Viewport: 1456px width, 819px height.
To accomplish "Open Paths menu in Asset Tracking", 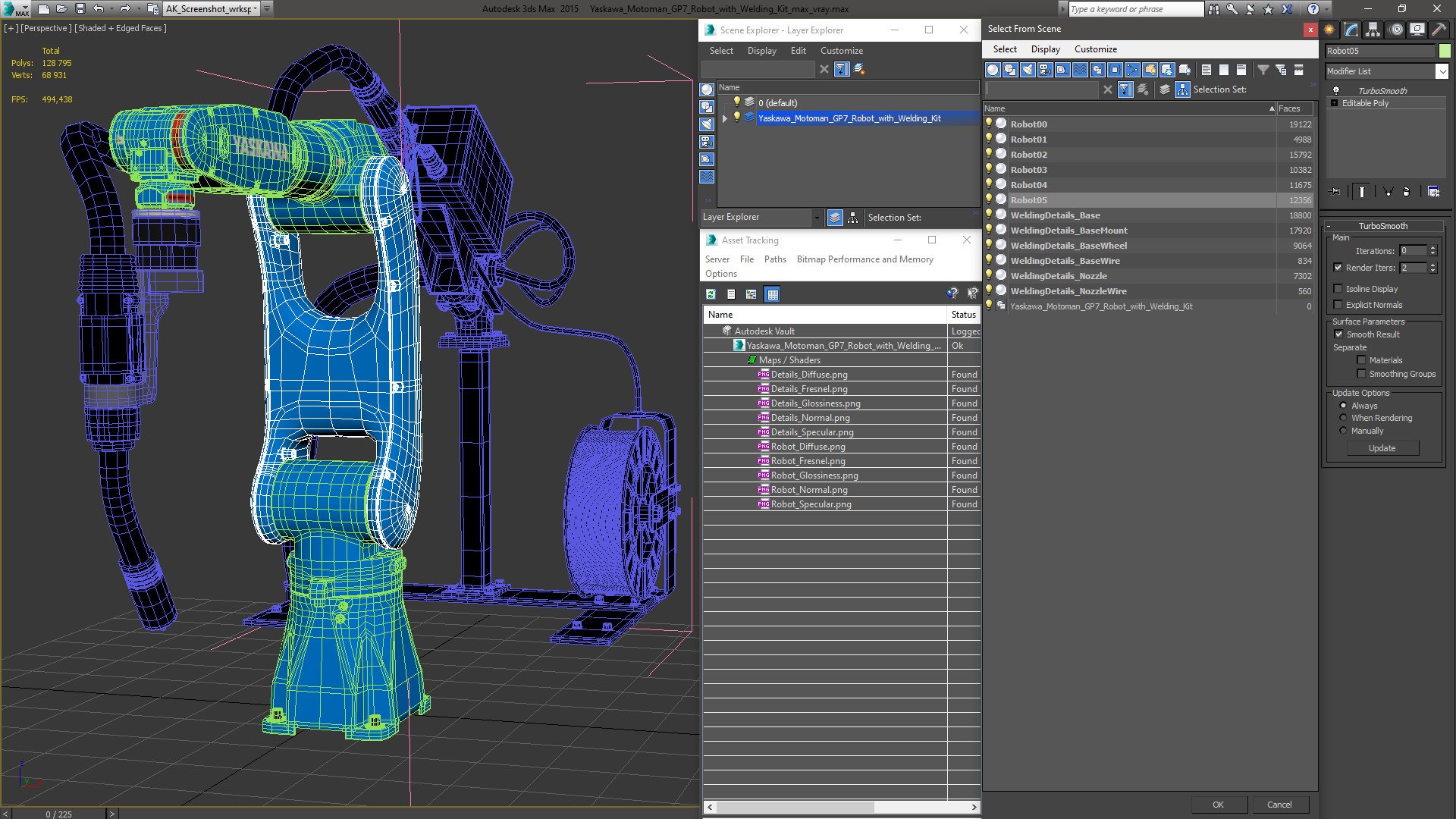I will [x=775, y=259].
